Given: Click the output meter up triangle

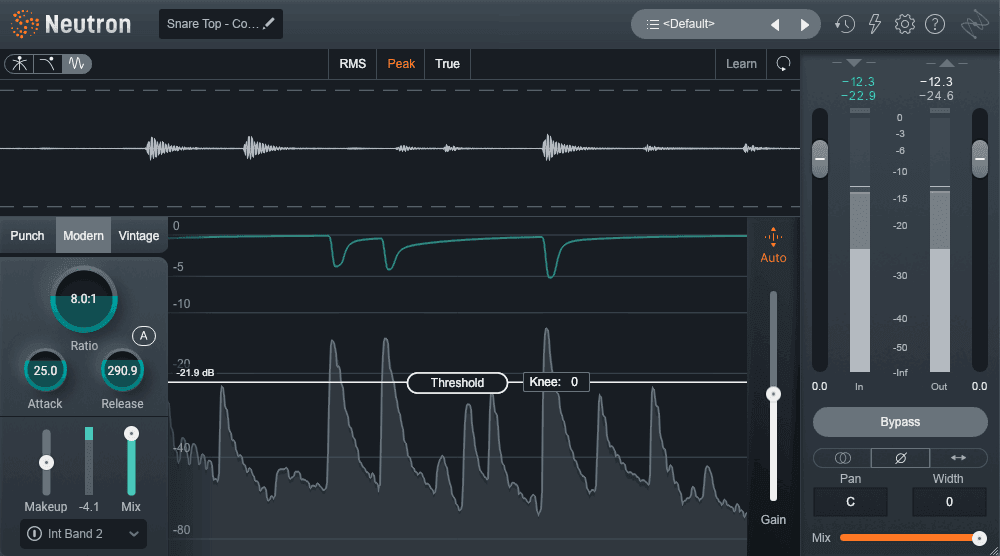Looking at the screenshot, I should 947,62.
